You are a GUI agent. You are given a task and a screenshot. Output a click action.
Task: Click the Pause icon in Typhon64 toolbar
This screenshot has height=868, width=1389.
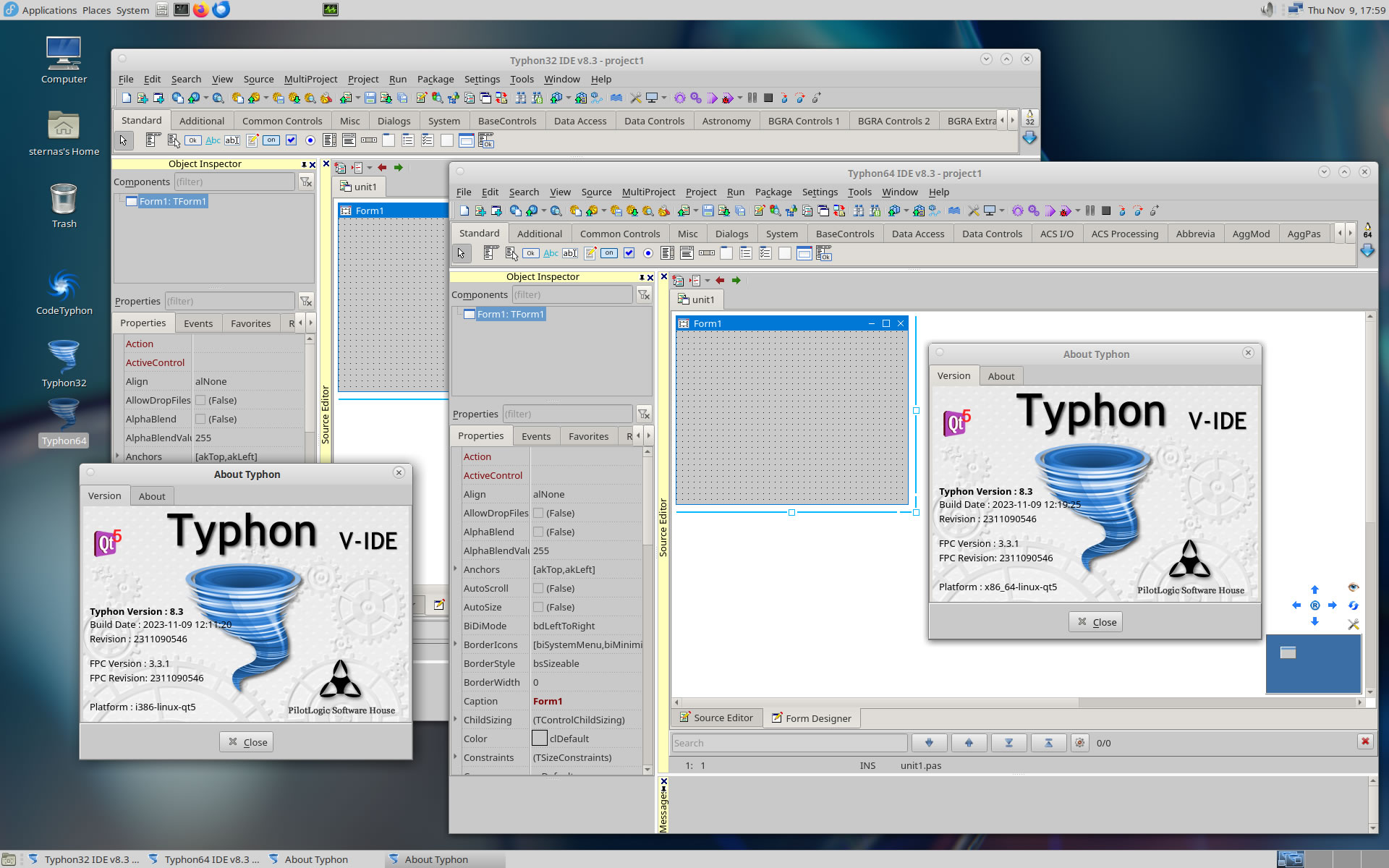[x=1090, y=210]
